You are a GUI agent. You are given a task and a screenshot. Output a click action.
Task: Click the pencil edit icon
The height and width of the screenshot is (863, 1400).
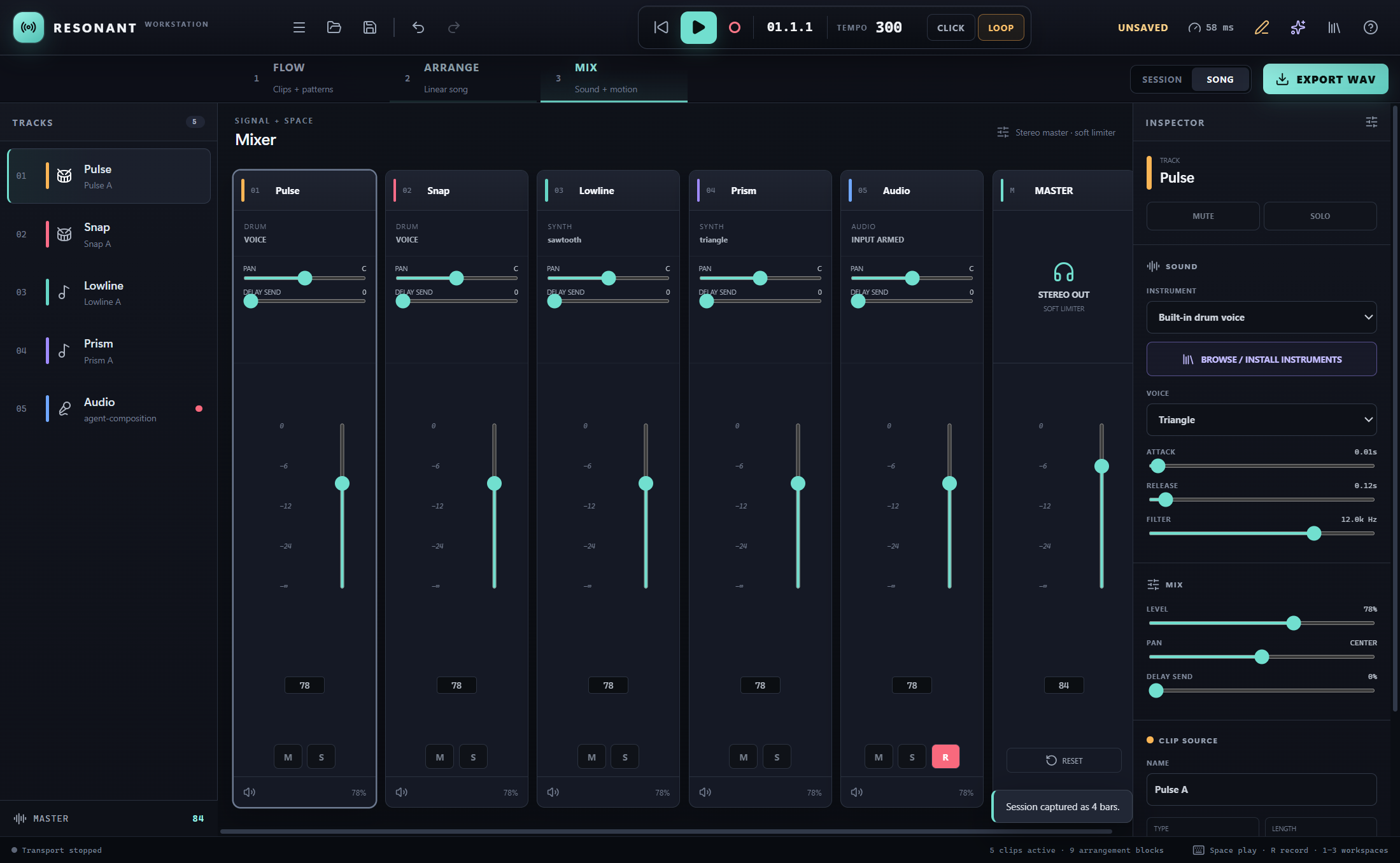pyautogui.click(x=1262, y=27)
